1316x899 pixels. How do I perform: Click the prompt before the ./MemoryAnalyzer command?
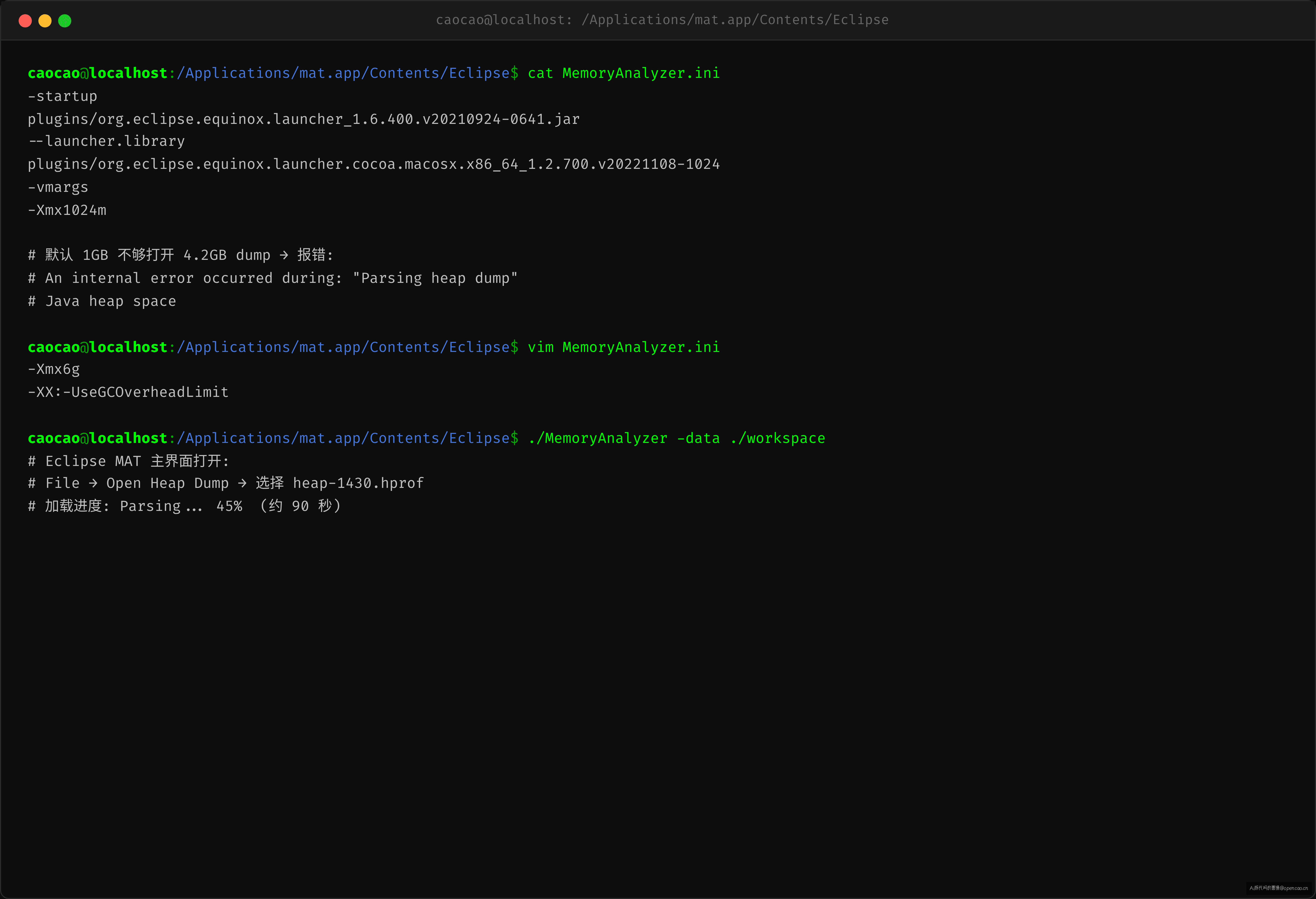point(273,438)
